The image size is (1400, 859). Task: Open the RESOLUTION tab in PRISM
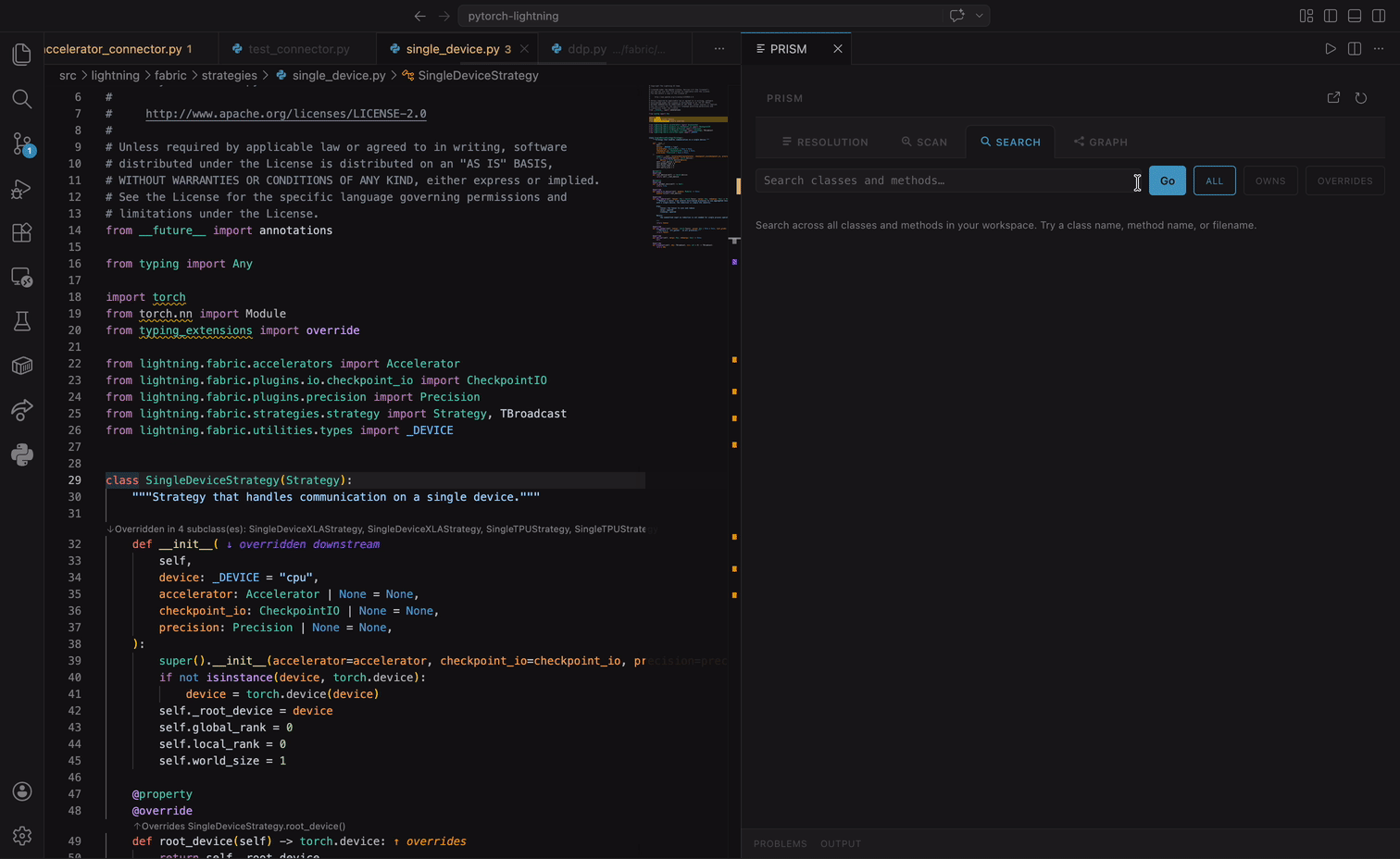(825, 143)
